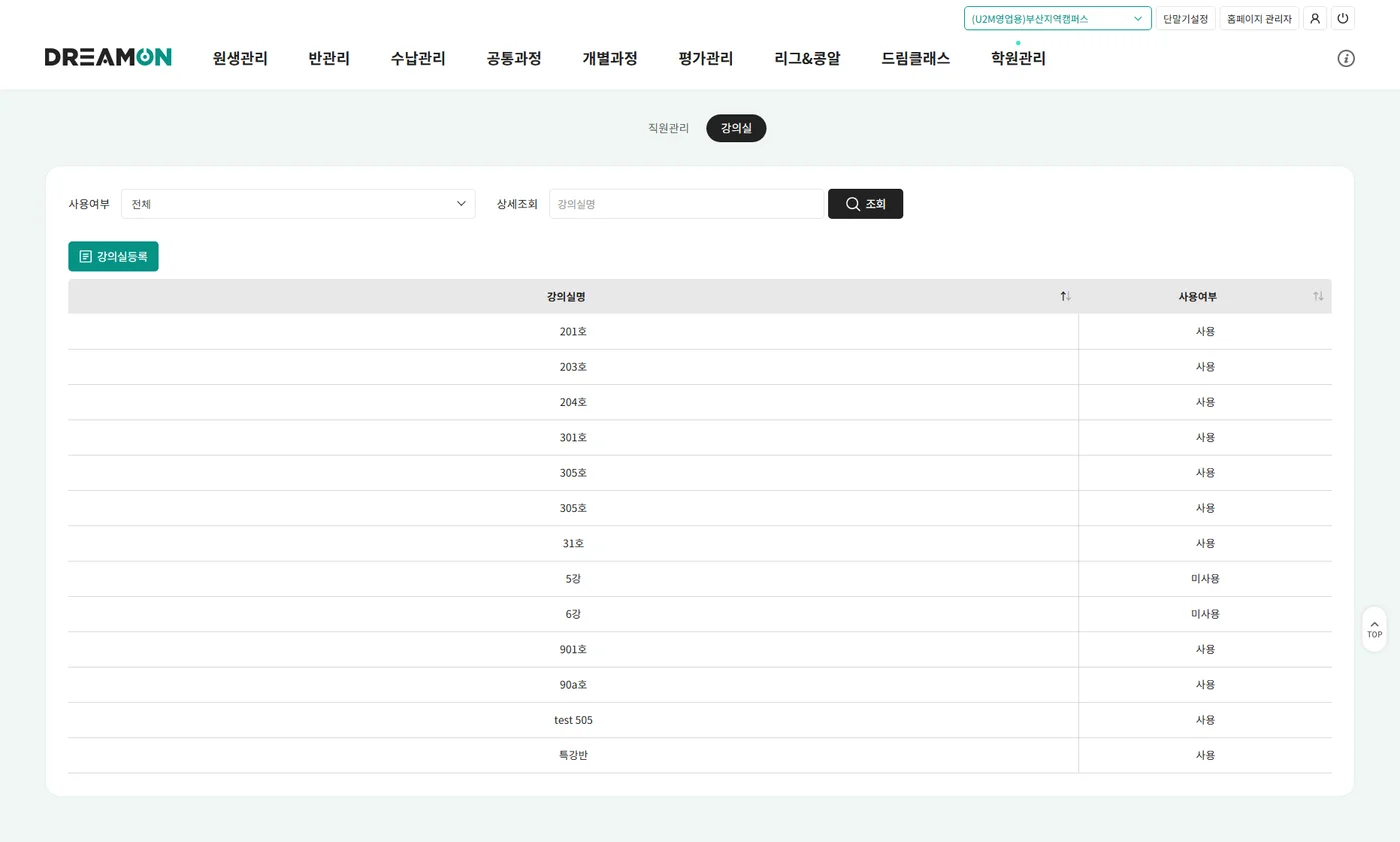Open the 수납관리 menu

(418, 58)
